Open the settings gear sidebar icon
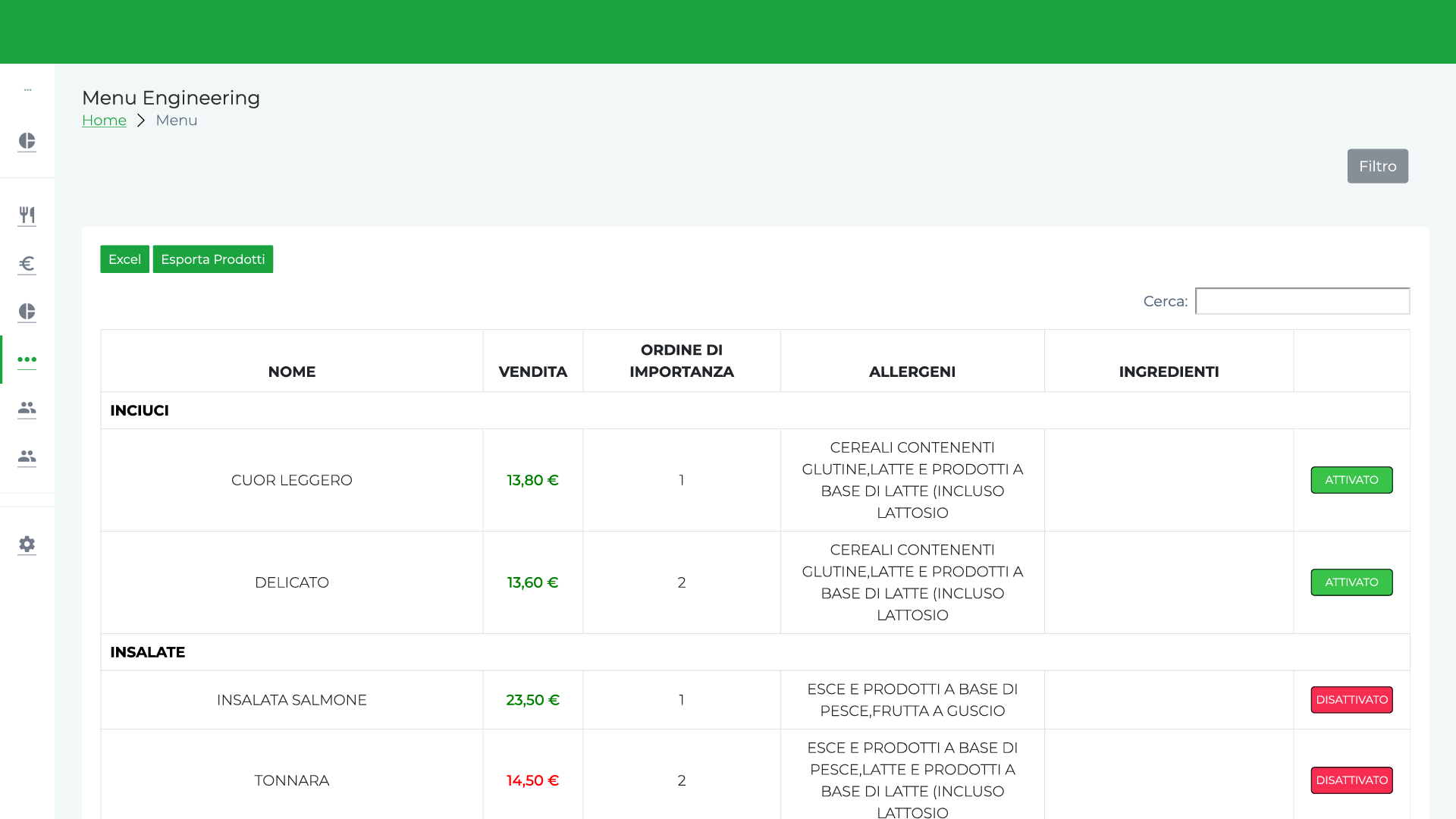Viewport: 1456px width, 819px height. click(27, 544)
